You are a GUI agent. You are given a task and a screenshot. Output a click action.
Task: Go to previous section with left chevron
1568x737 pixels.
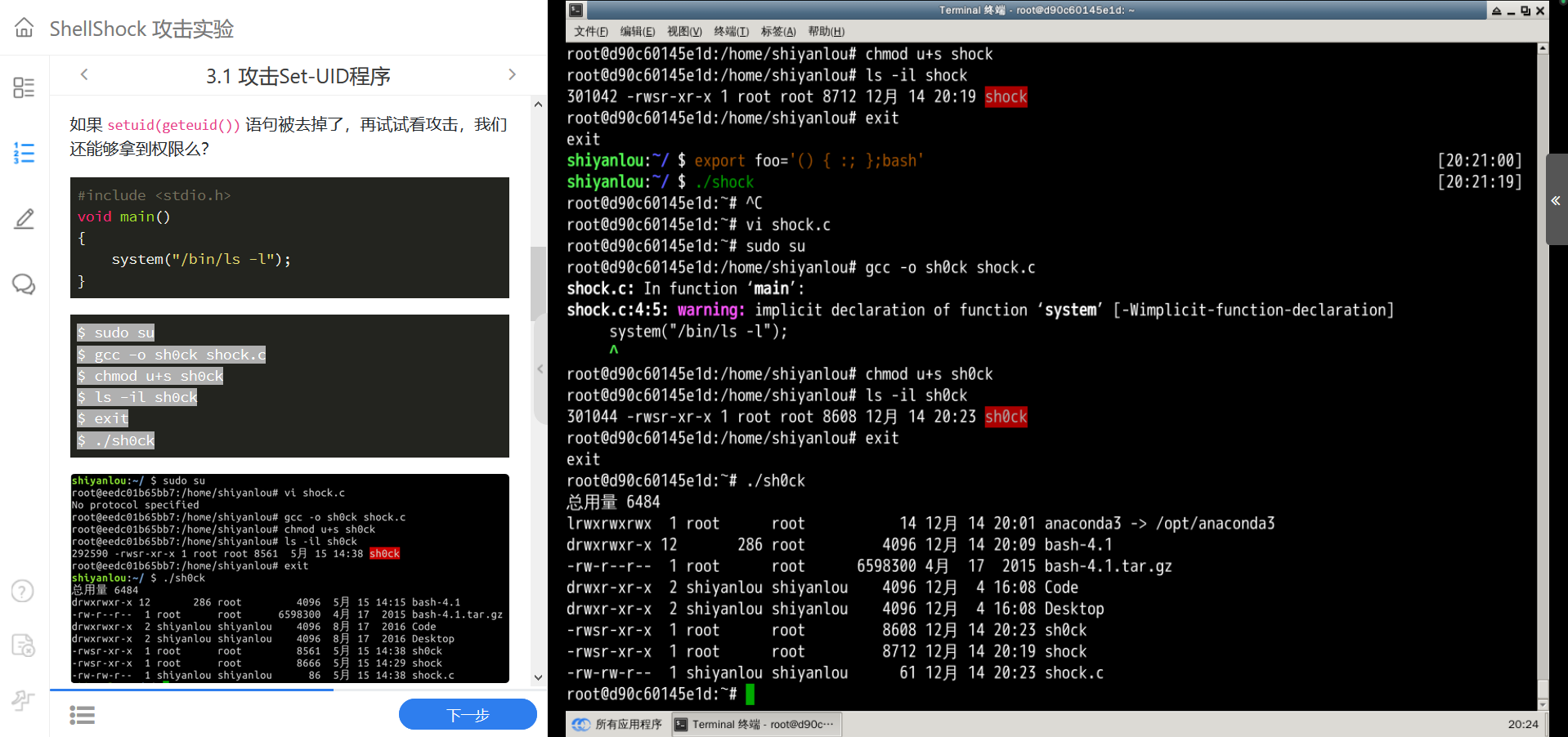point(84,74)
